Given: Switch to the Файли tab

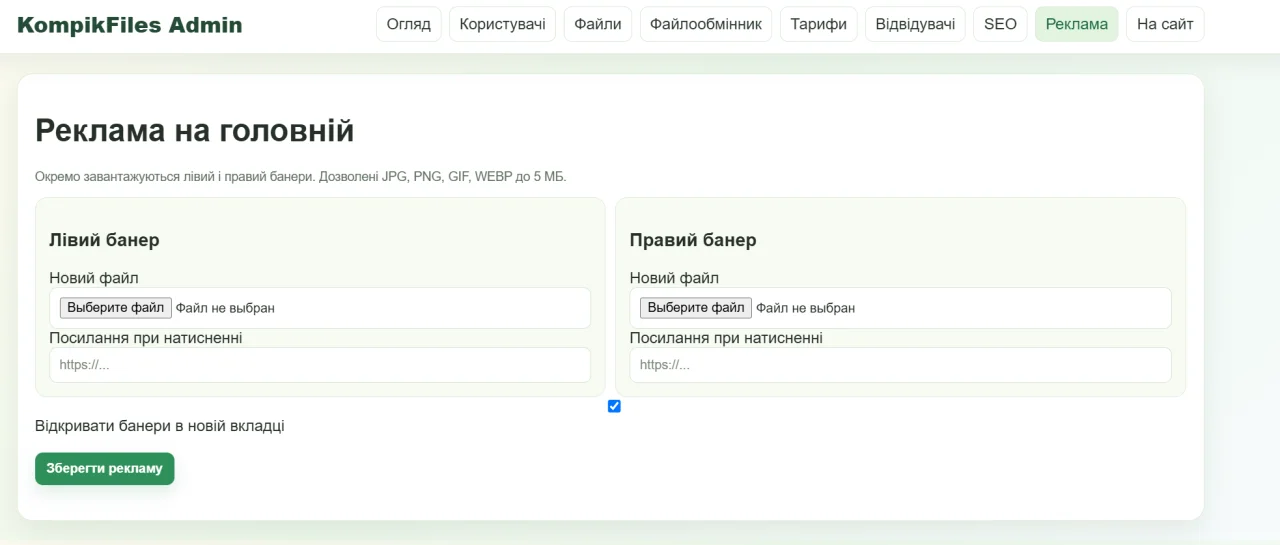Looking at the screenshot, I should coord(598,24).
